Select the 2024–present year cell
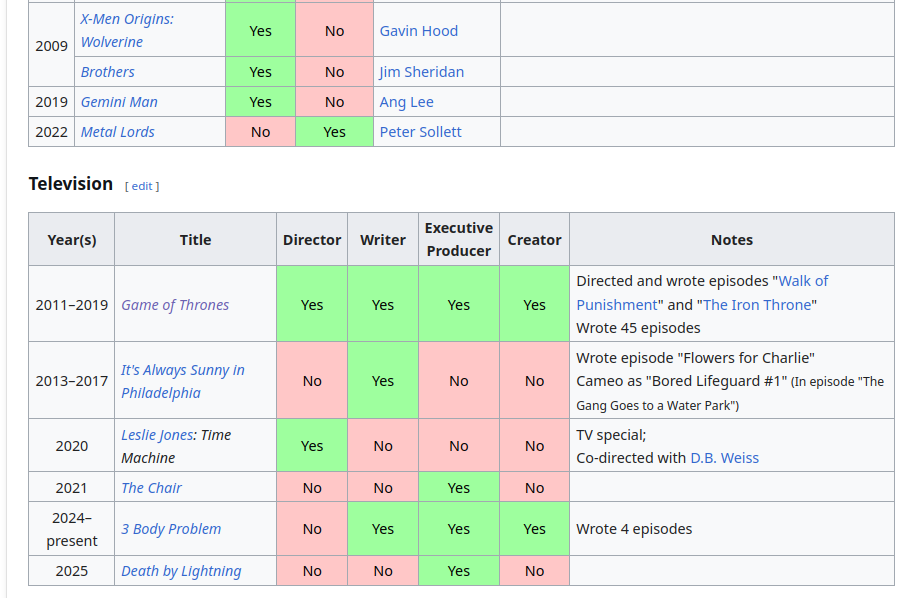 pos(71,529)
